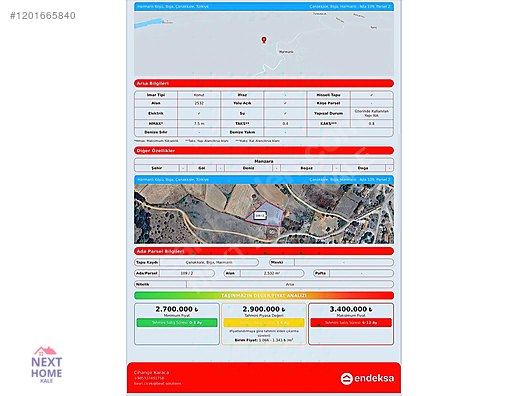528x396 pixels.
Task: Collapse the Ada Parsel Bilgileri section header
Action: [264, 251]
